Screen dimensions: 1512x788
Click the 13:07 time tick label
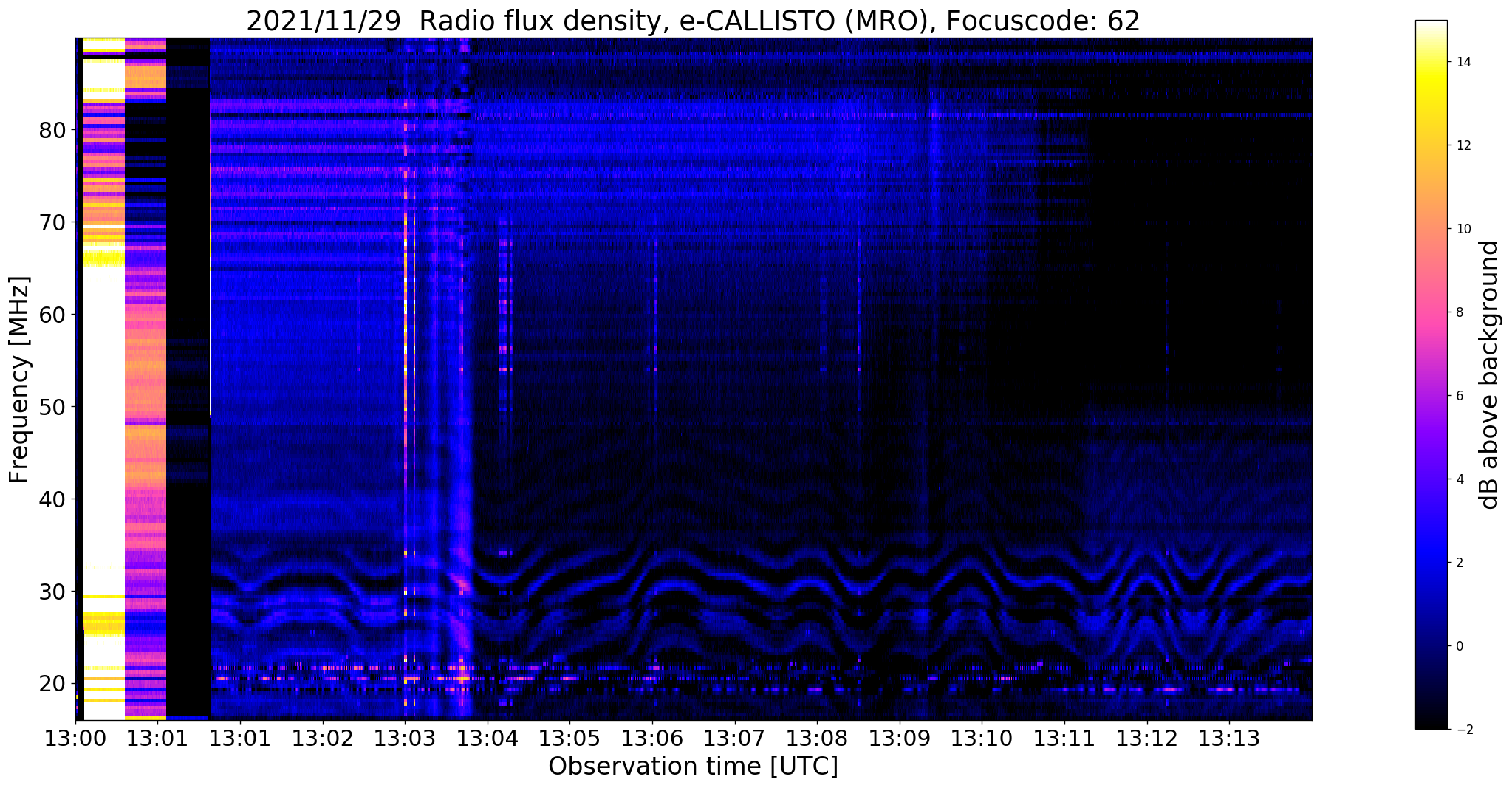point(734,738)
